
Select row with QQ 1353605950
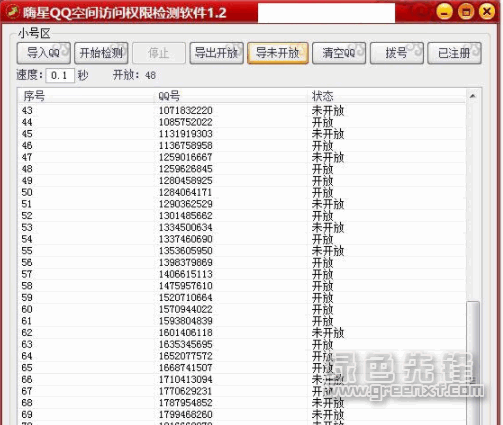pyautogui.click(x=242, y=251)
